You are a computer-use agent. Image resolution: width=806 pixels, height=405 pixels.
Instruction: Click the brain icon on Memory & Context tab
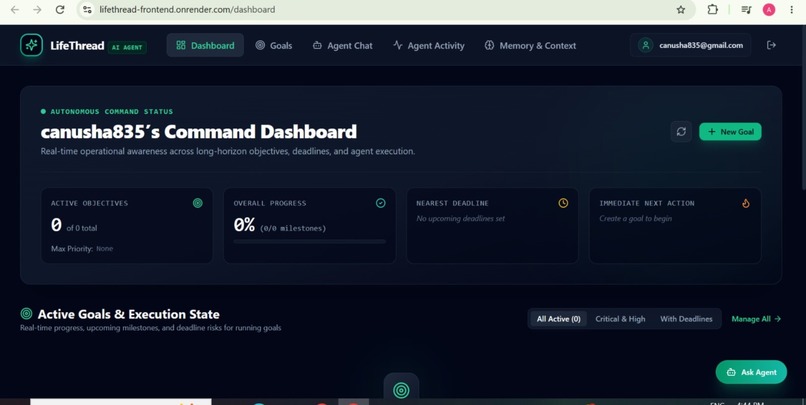[x=489, y=45]
